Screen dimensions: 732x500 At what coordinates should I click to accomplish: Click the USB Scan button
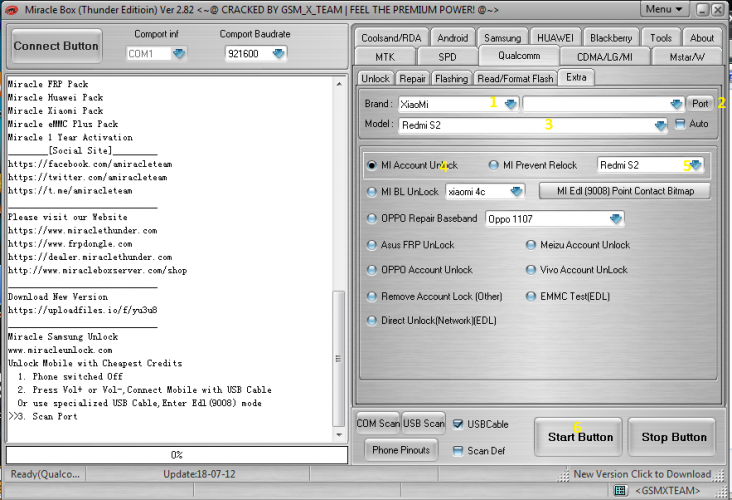423,423
